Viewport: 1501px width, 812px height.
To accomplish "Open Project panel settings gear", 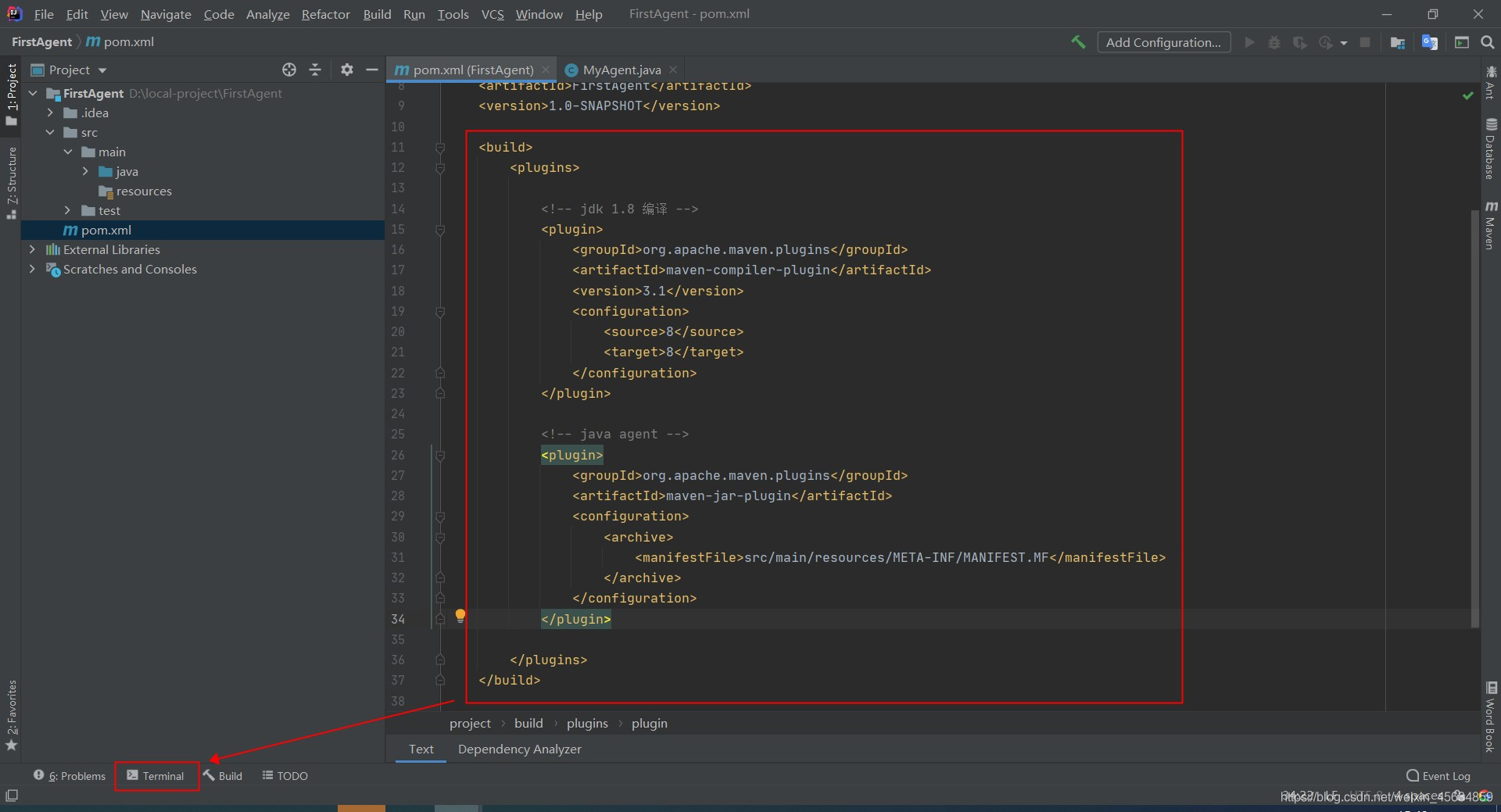I will tap(347, 70).
